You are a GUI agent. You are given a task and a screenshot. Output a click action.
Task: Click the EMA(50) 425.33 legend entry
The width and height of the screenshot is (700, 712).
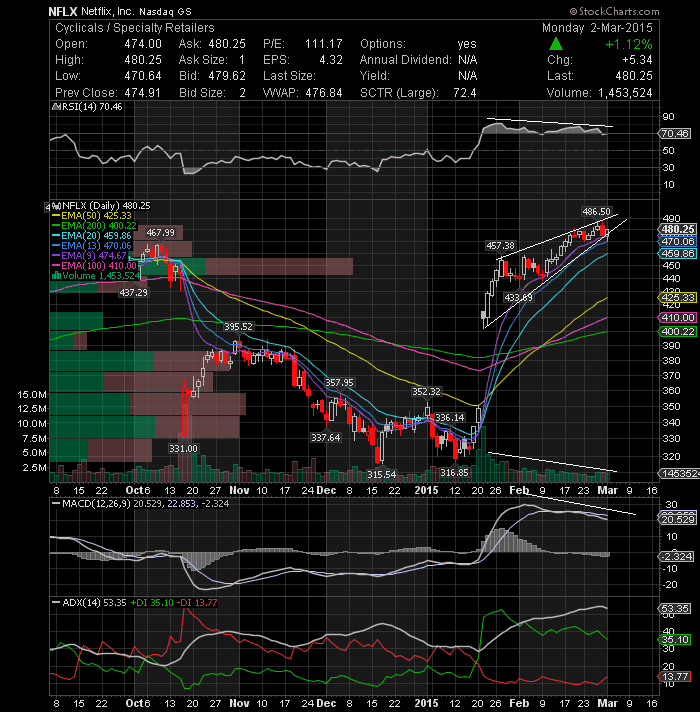[x=92, y=216]
